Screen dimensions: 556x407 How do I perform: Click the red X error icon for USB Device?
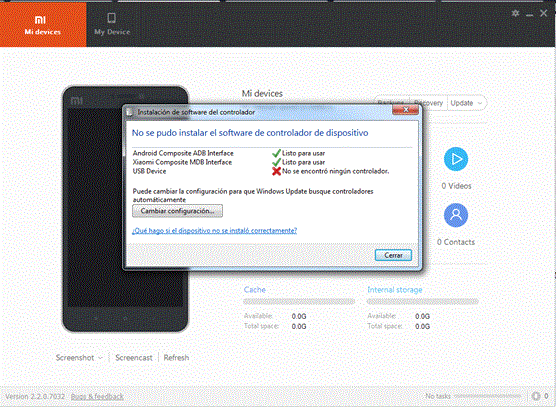click(x=277, y=171)
